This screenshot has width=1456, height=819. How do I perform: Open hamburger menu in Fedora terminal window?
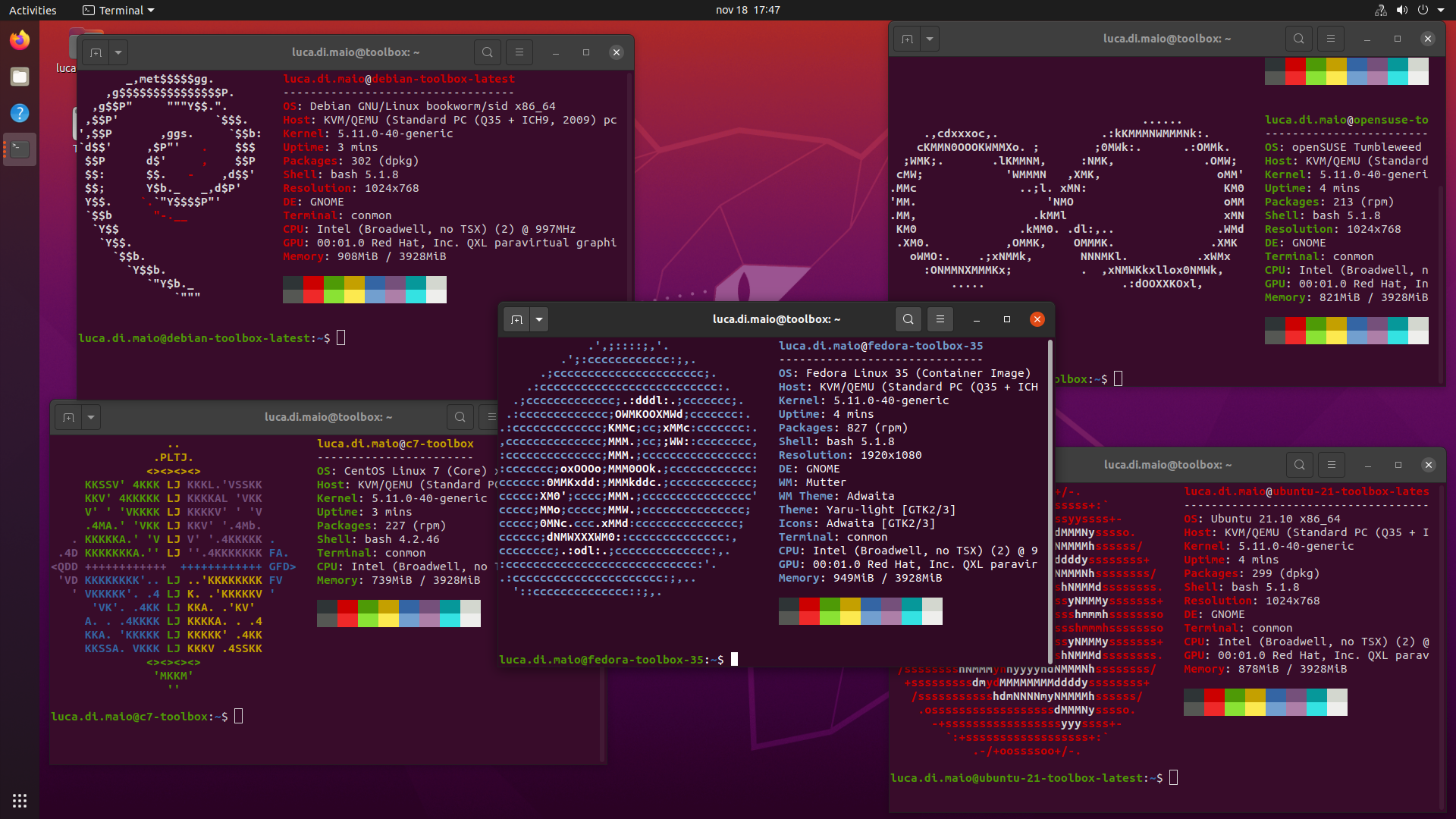coord(940,319)
